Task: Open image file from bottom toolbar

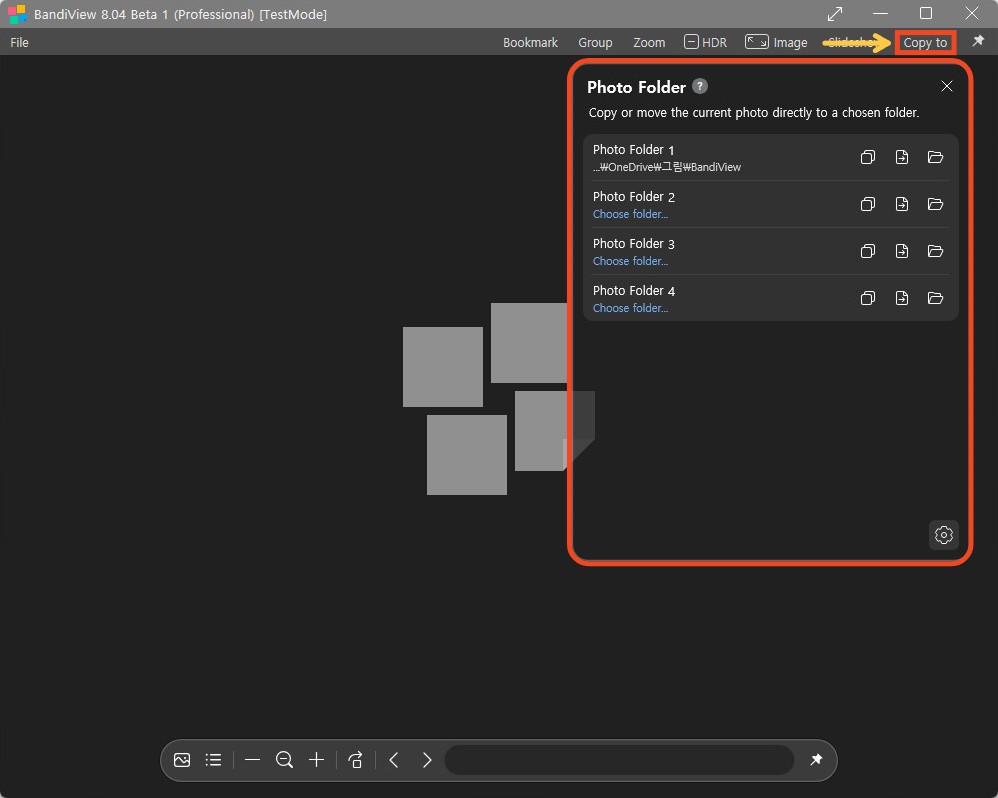Action: pos(182,760)
